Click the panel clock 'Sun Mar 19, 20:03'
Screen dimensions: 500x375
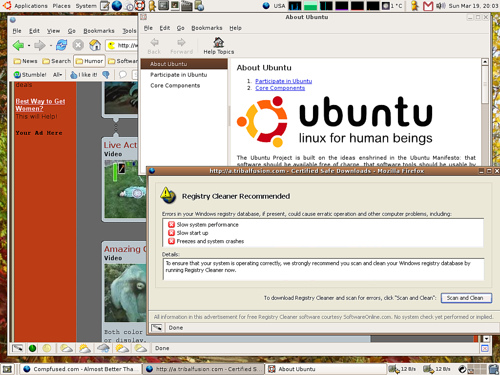pos(473,6)
